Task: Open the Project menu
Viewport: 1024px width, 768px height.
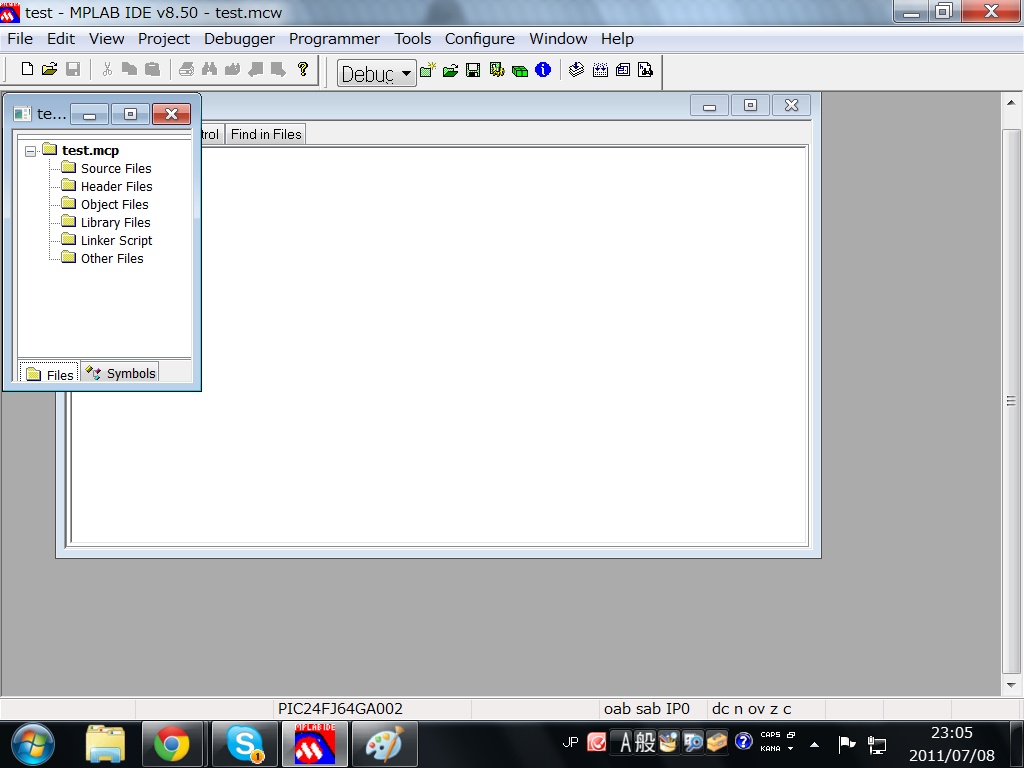Action: tap(164, 39)
